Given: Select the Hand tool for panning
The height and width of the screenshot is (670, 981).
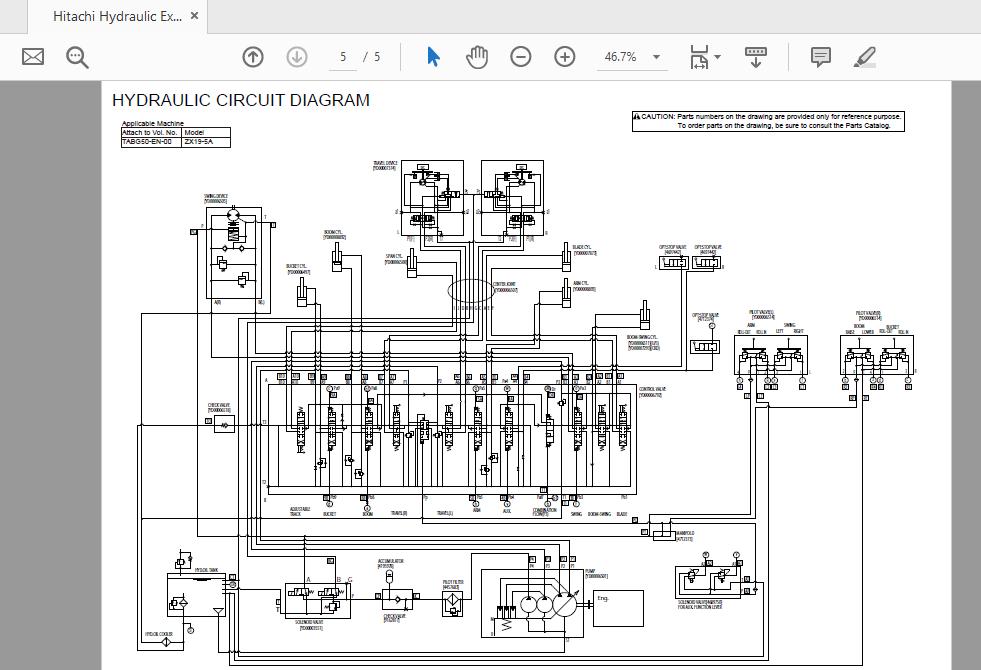Looking at the screenshot, I should point(477,57).
